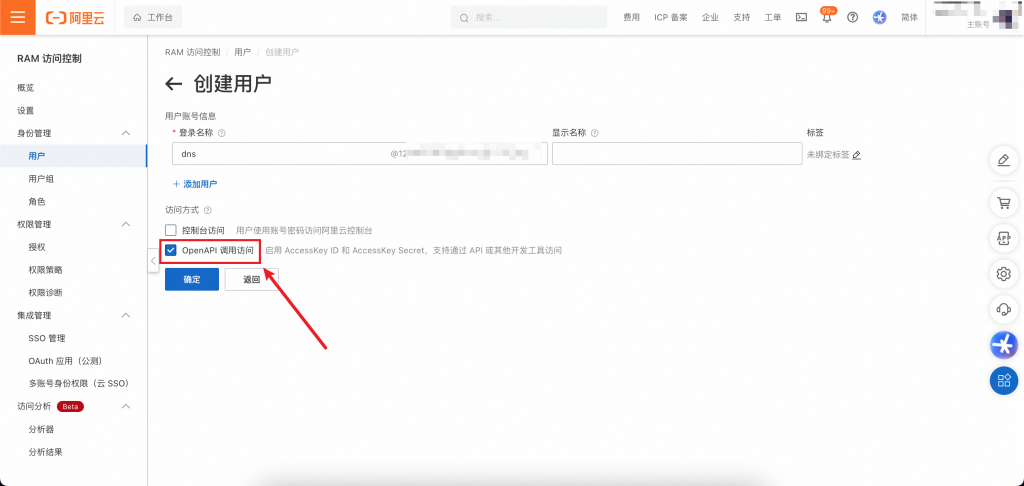This screenshot has height=486, width=1024.
Task: Click the top search box
Action: coord(530,18)
